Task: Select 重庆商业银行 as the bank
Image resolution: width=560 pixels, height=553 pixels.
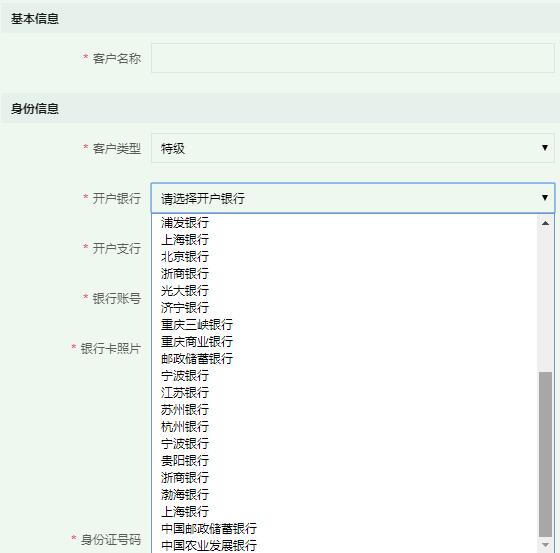Action: tap(344, 342)
